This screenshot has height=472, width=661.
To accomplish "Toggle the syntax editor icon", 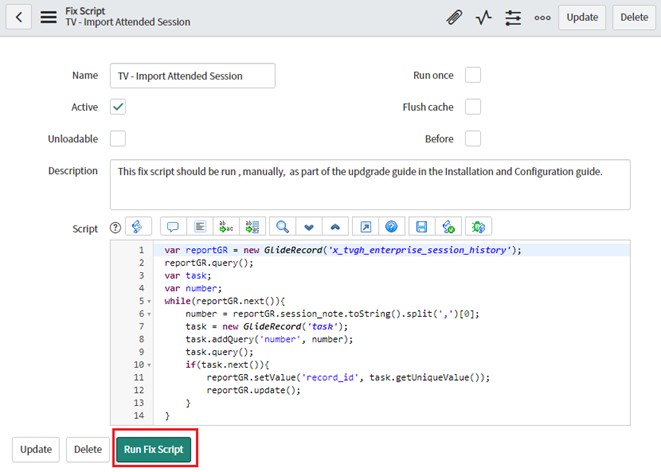I will [138, 227].
